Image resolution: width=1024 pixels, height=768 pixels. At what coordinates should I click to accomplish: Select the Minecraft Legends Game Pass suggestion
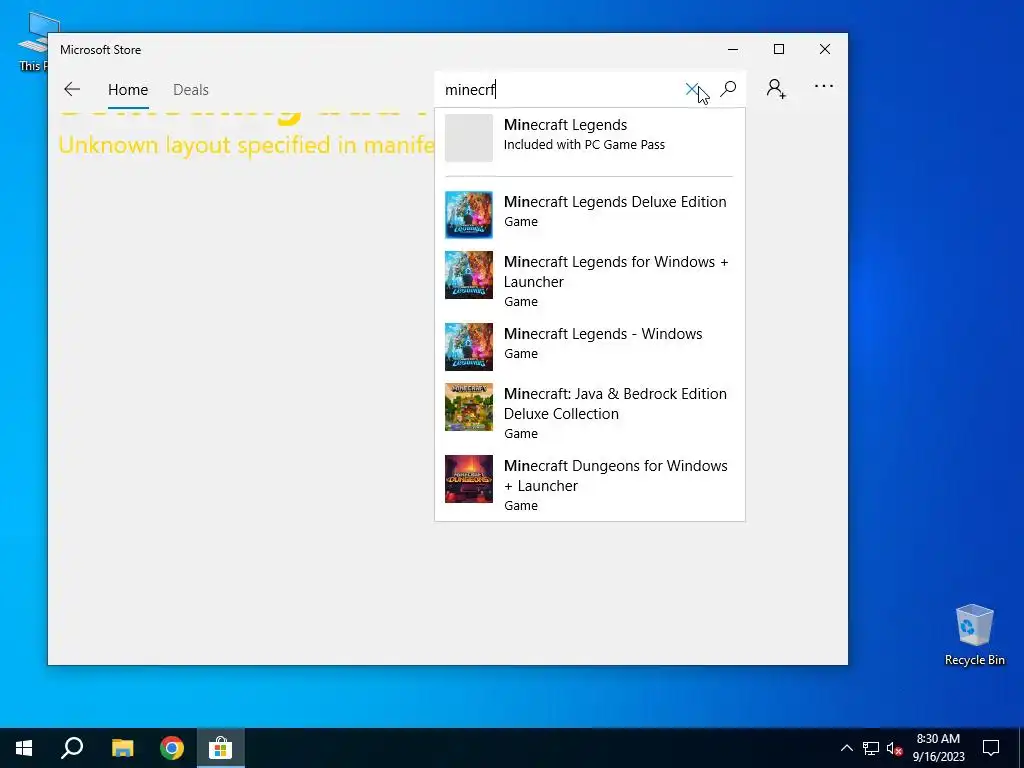[x=590, y=137]
